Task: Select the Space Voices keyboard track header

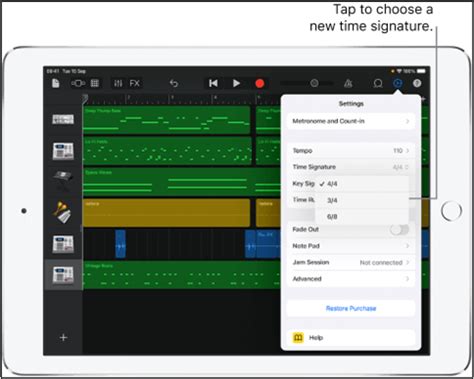Action: 63,180
